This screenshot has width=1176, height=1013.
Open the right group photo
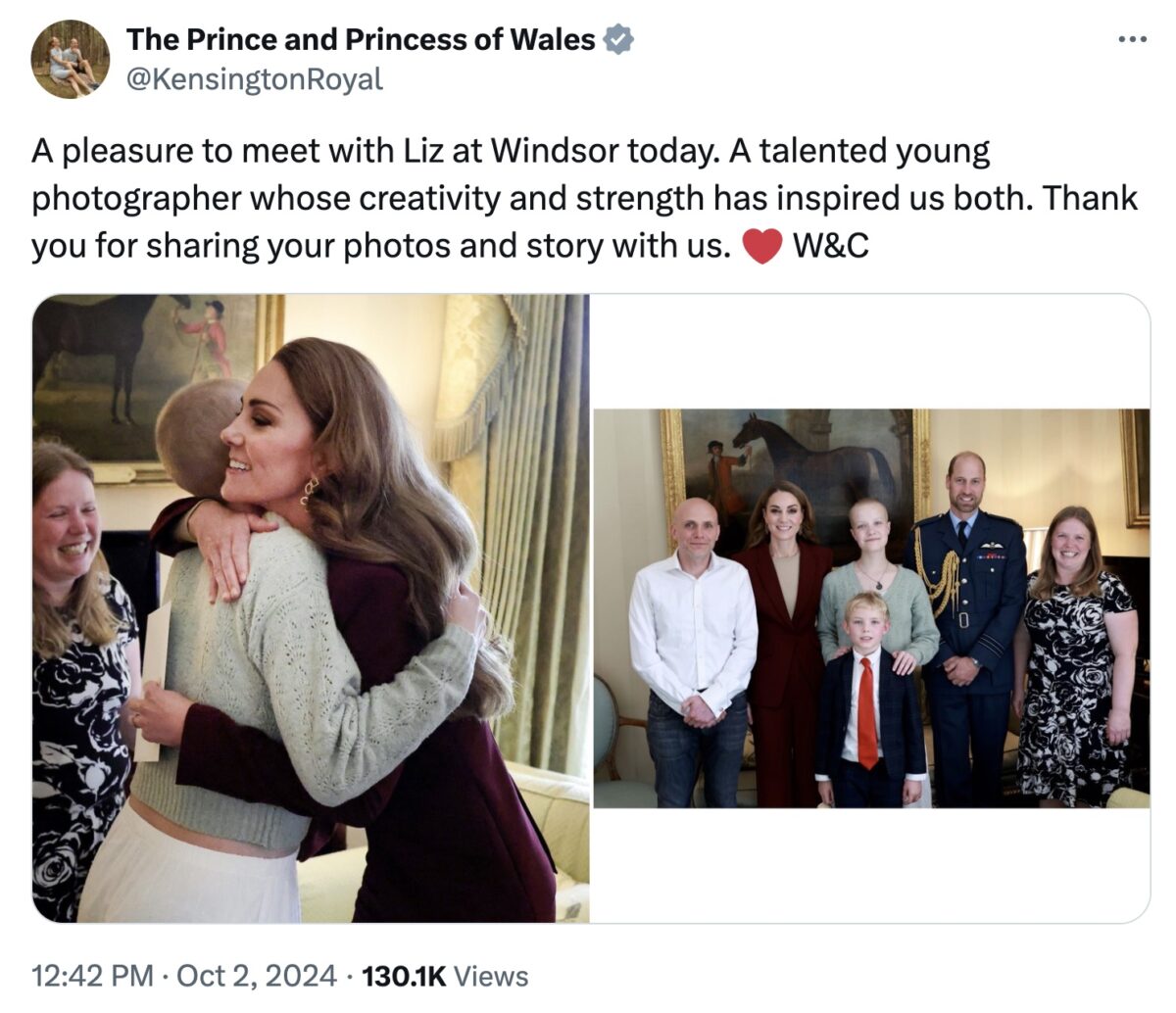pos(871,607)
